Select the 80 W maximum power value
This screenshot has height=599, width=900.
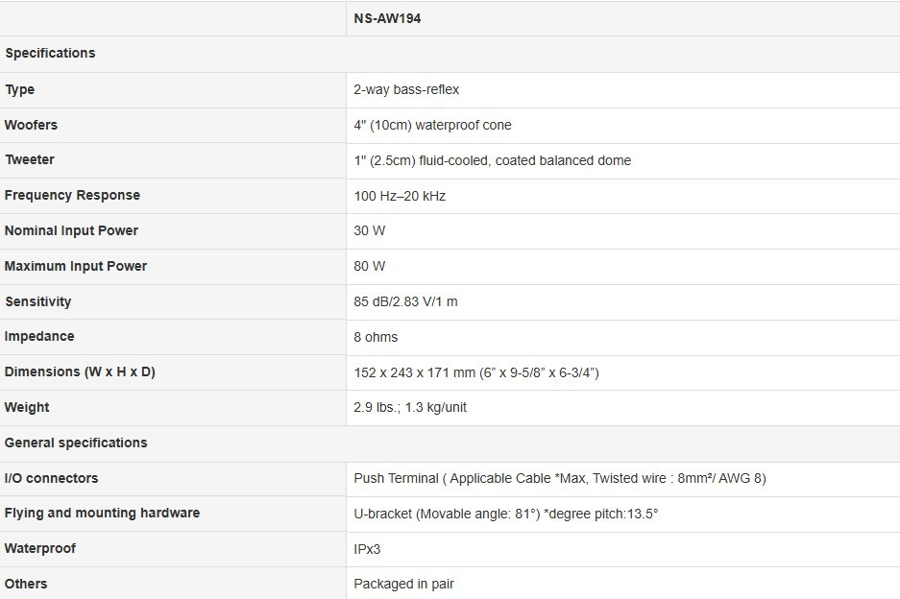pyautogui.click(x=369, y=266)
